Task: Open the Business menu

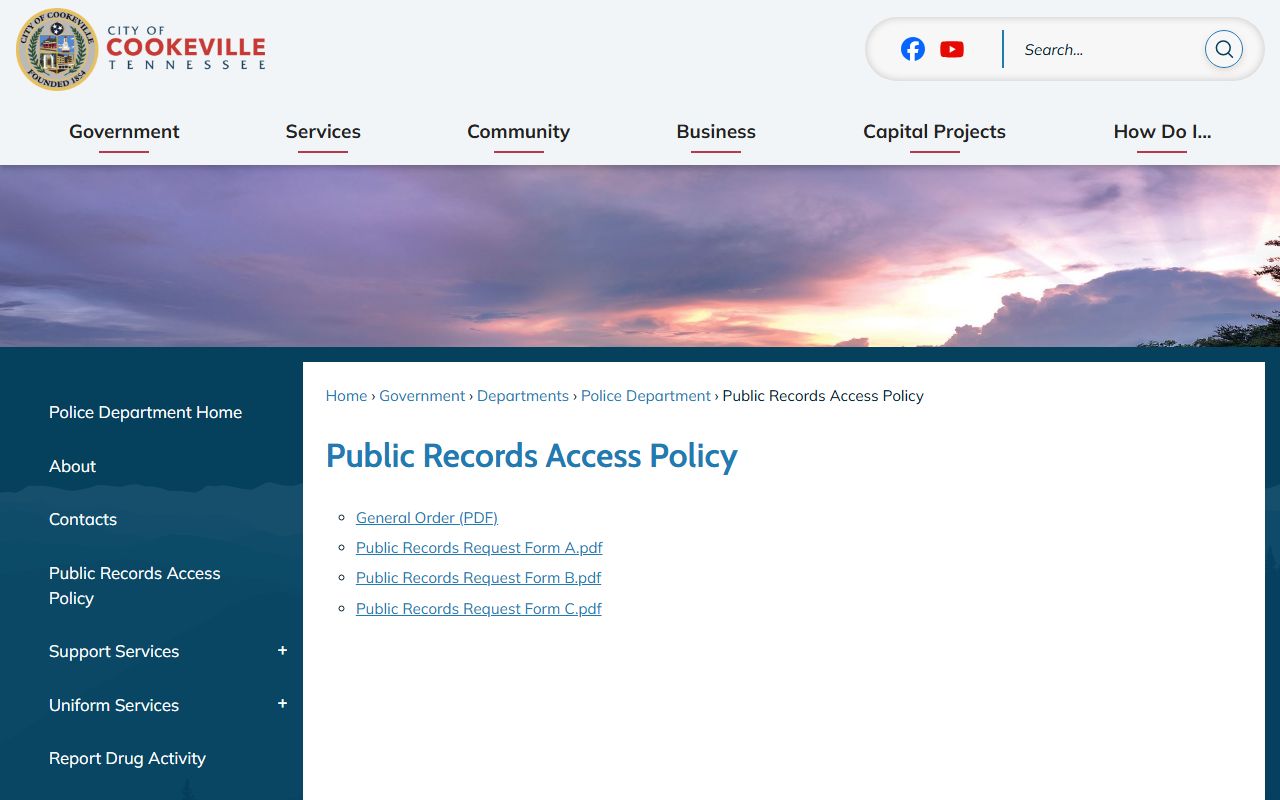Action: point(716,132)
